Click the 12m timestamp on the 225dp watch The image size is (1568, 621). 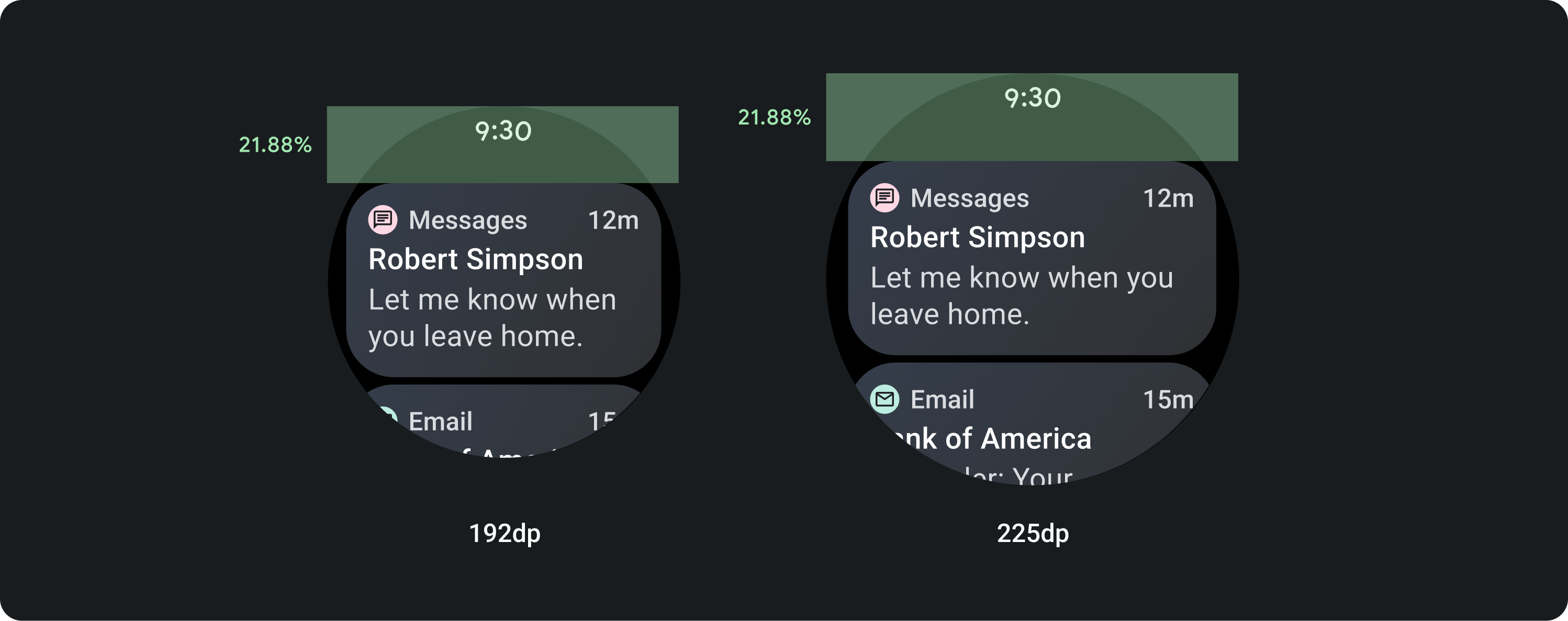tap(1168, 198)
